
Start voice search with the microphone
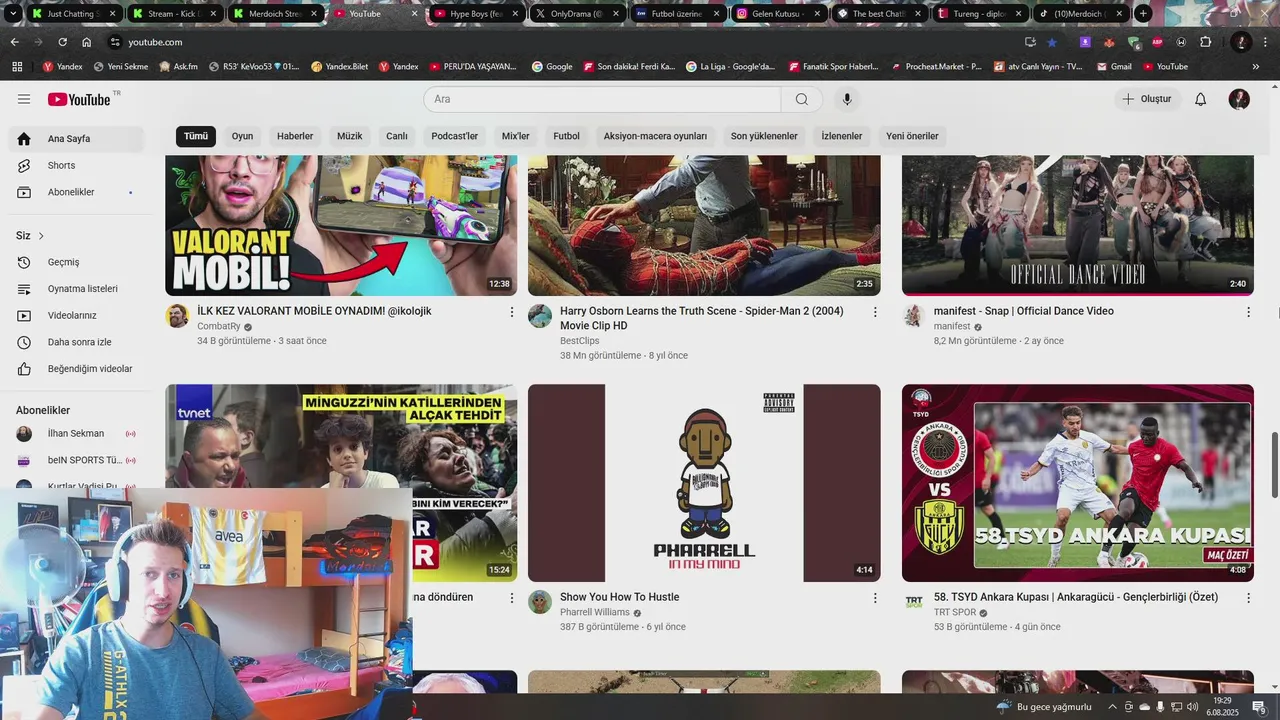[x=847, y=99]
